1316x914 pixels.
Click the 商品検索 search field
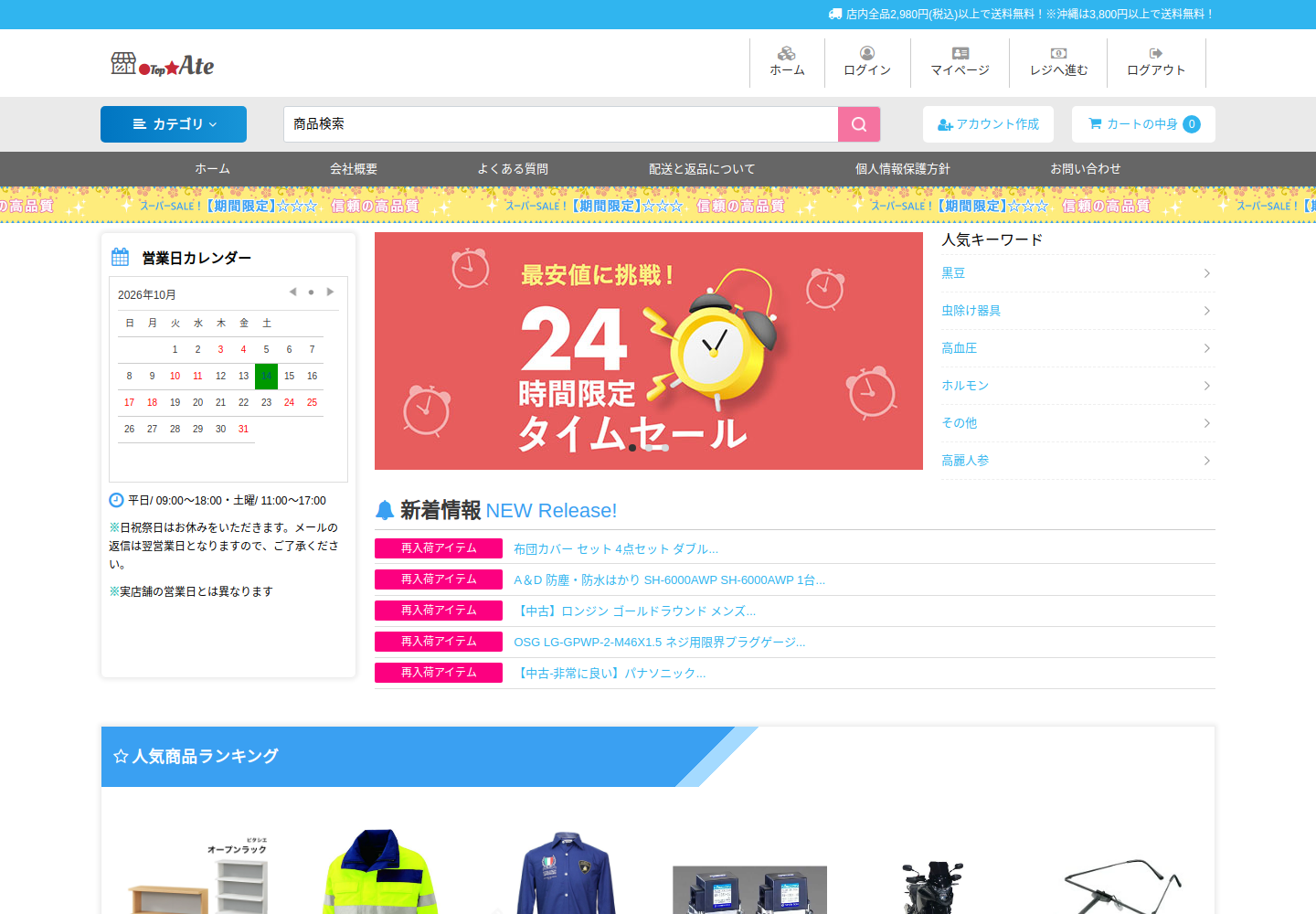coord(560,124)
